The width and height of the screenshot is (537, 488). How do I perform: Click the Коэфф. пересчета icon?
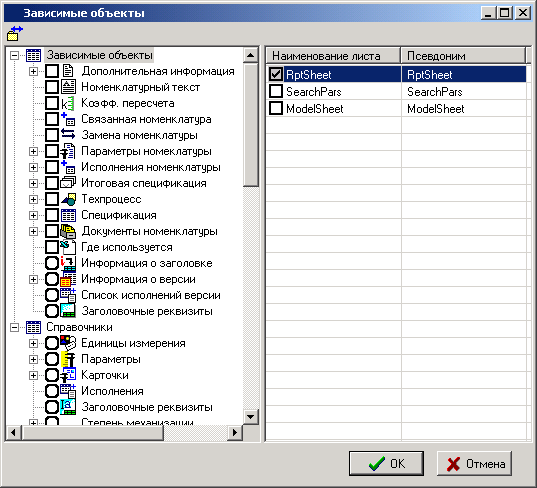pos(68,103)
